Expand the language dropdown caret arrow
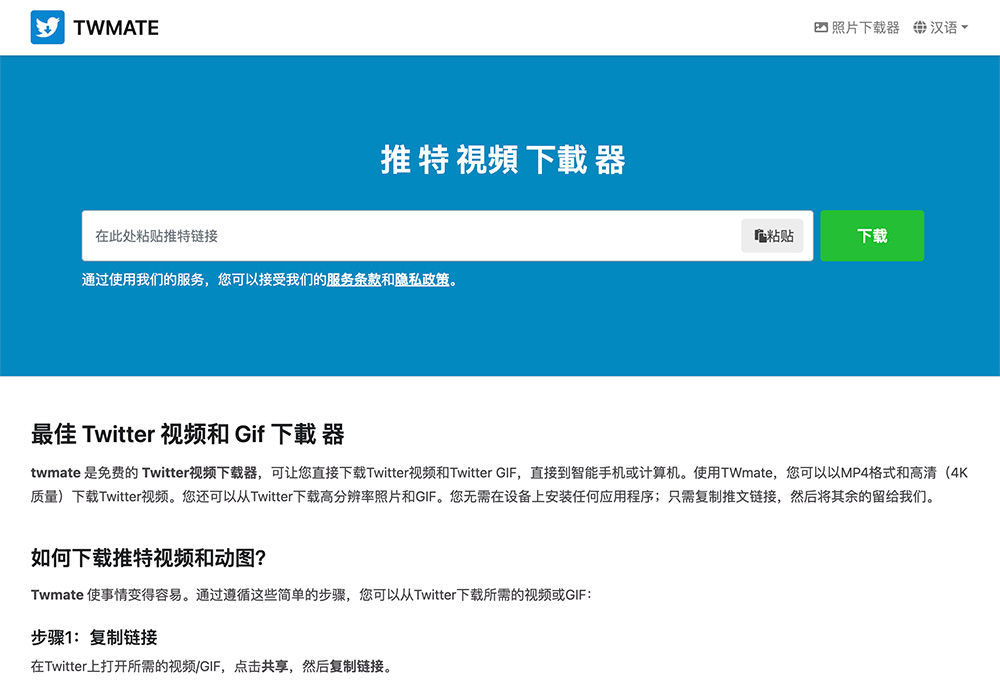Screen dimensions: 1000x680 click(964, 27)
